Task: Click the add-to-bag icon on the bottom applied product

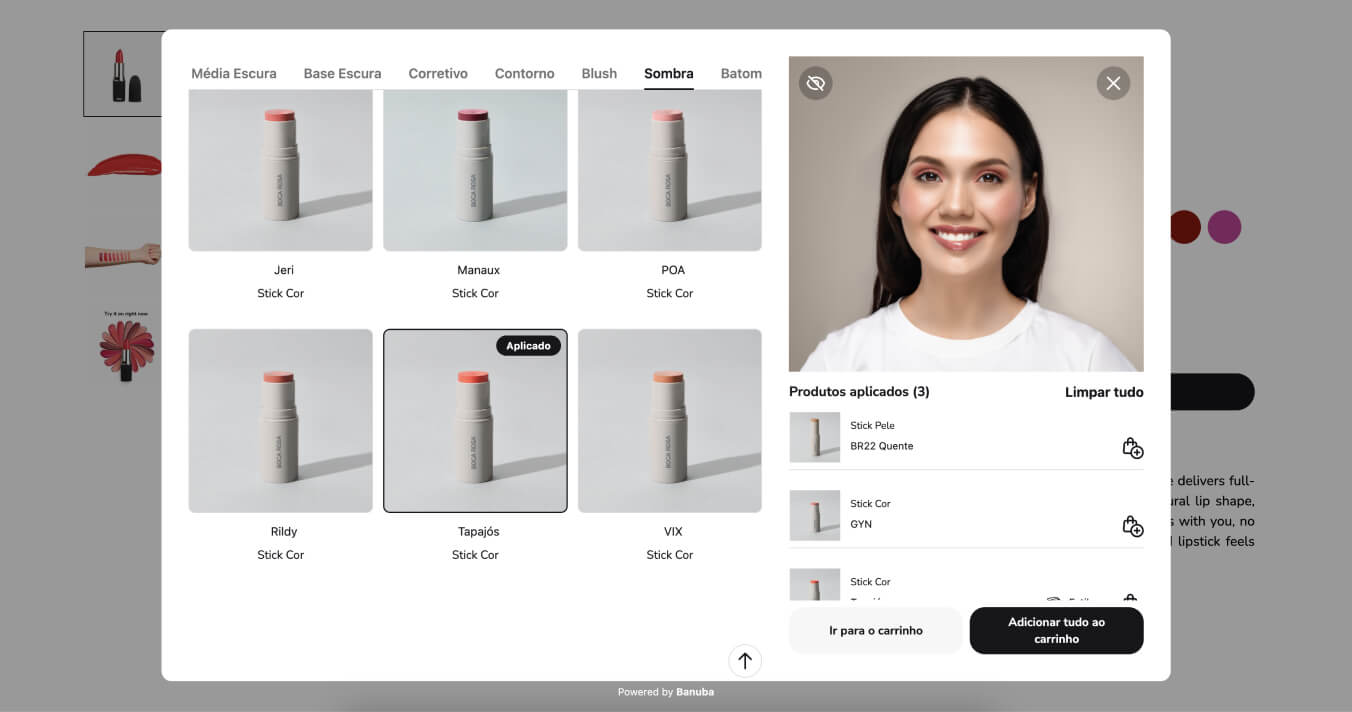Action: pyautogui.click(x=1130, y=598)
